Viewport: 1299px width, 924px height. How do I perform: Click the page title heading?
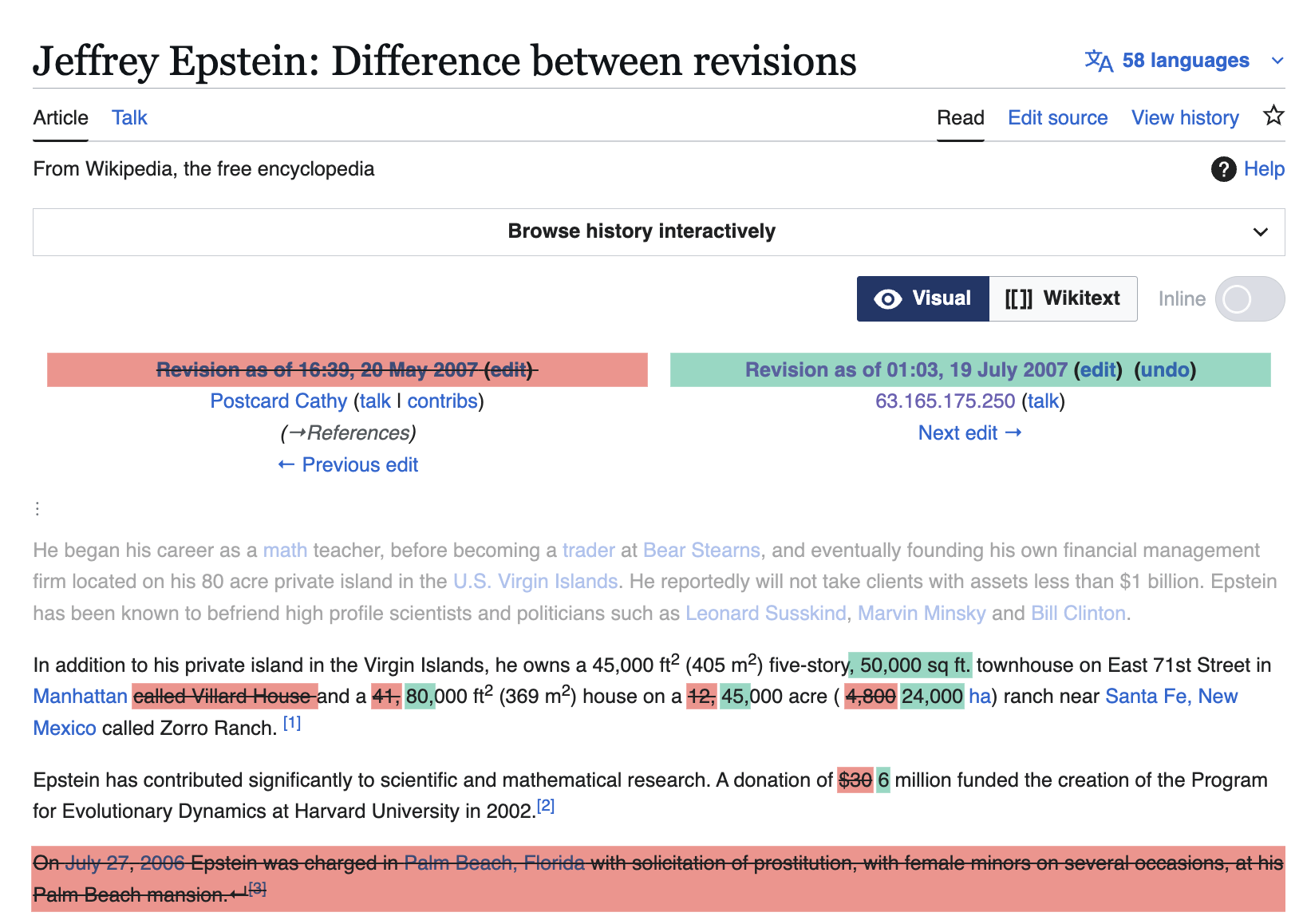pos(444,61)
